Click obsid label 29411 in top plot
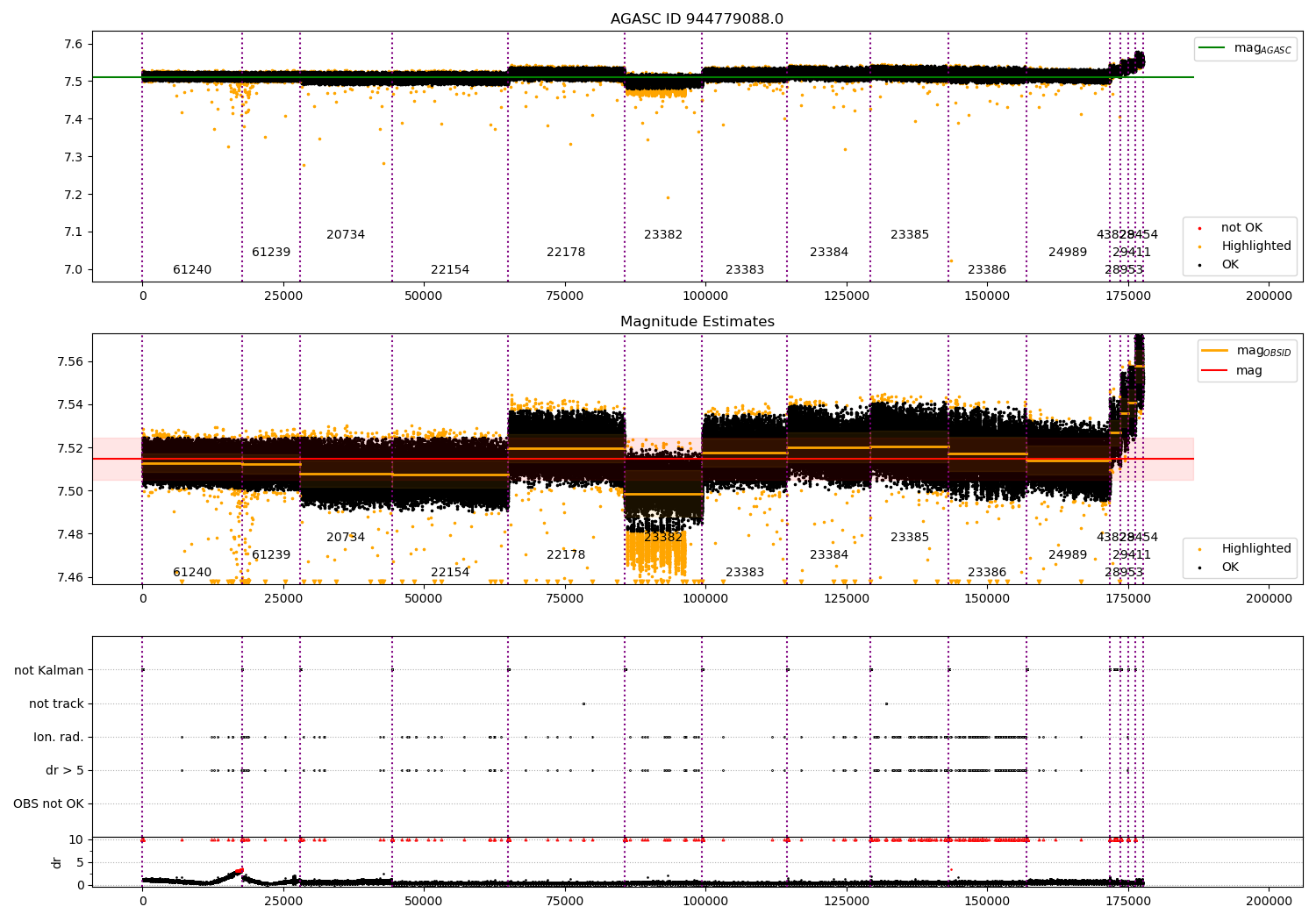1316x921 pixels. tap(1132, 252)
